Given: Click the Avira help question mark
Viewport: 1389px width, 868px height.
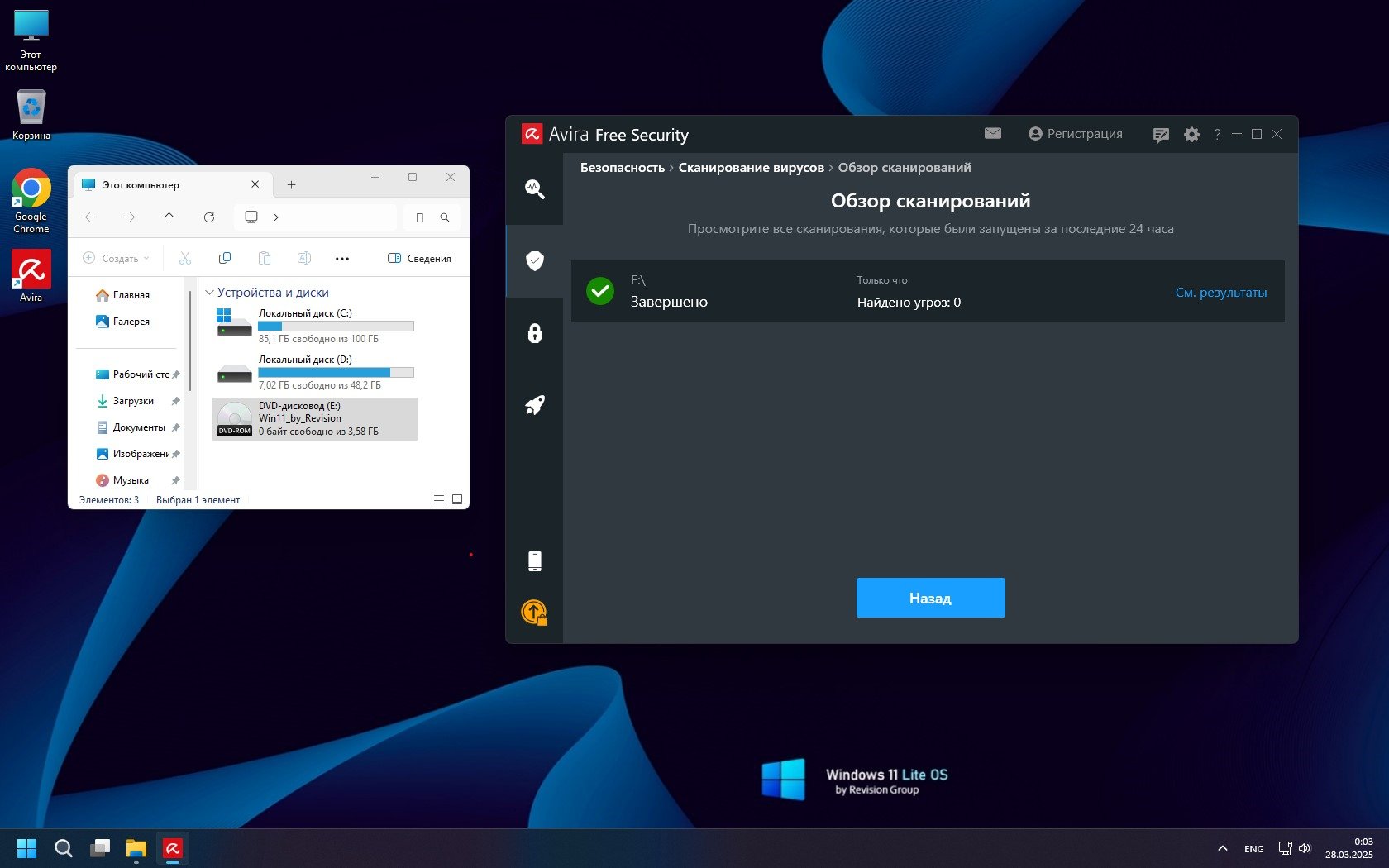Looking at the screenshot, I should tap(1217, 135).
